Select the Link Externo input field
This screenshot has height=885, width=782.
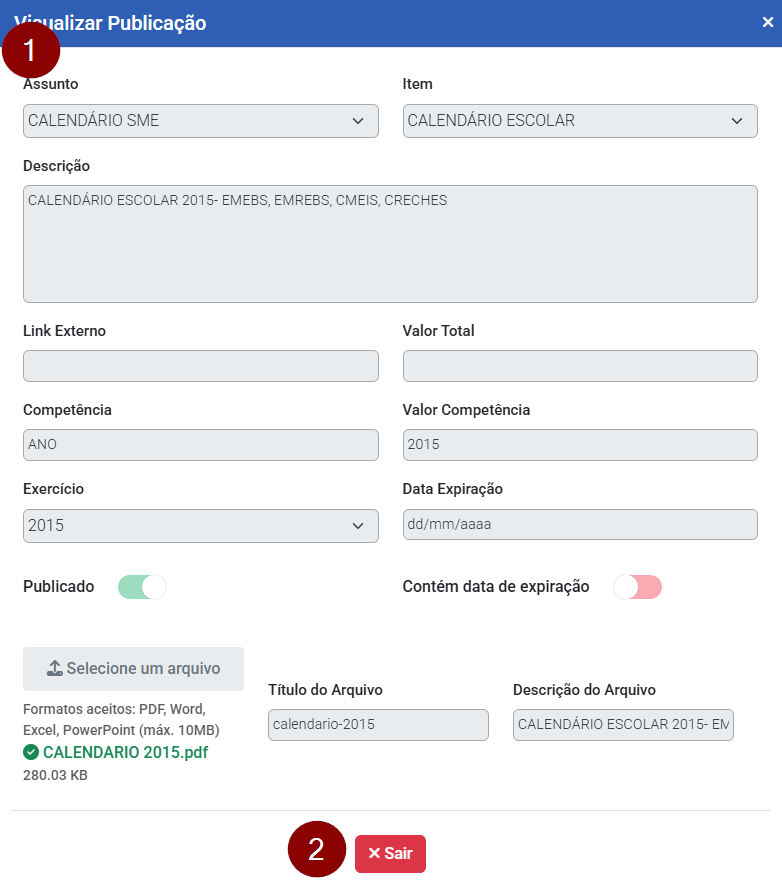tap(200, 366)
